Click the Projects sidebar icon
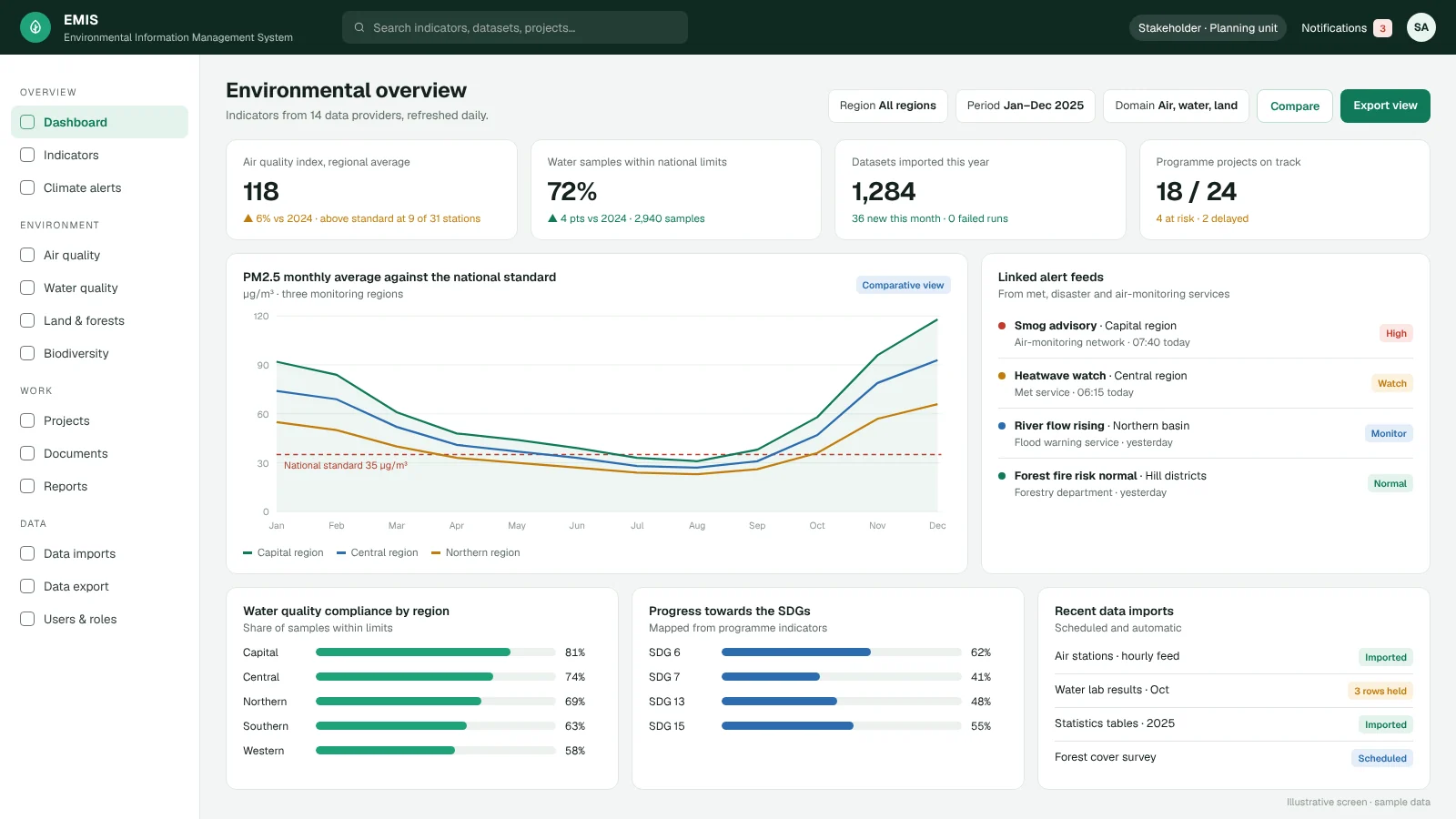The image size is (1456, 819). [27, 420]
